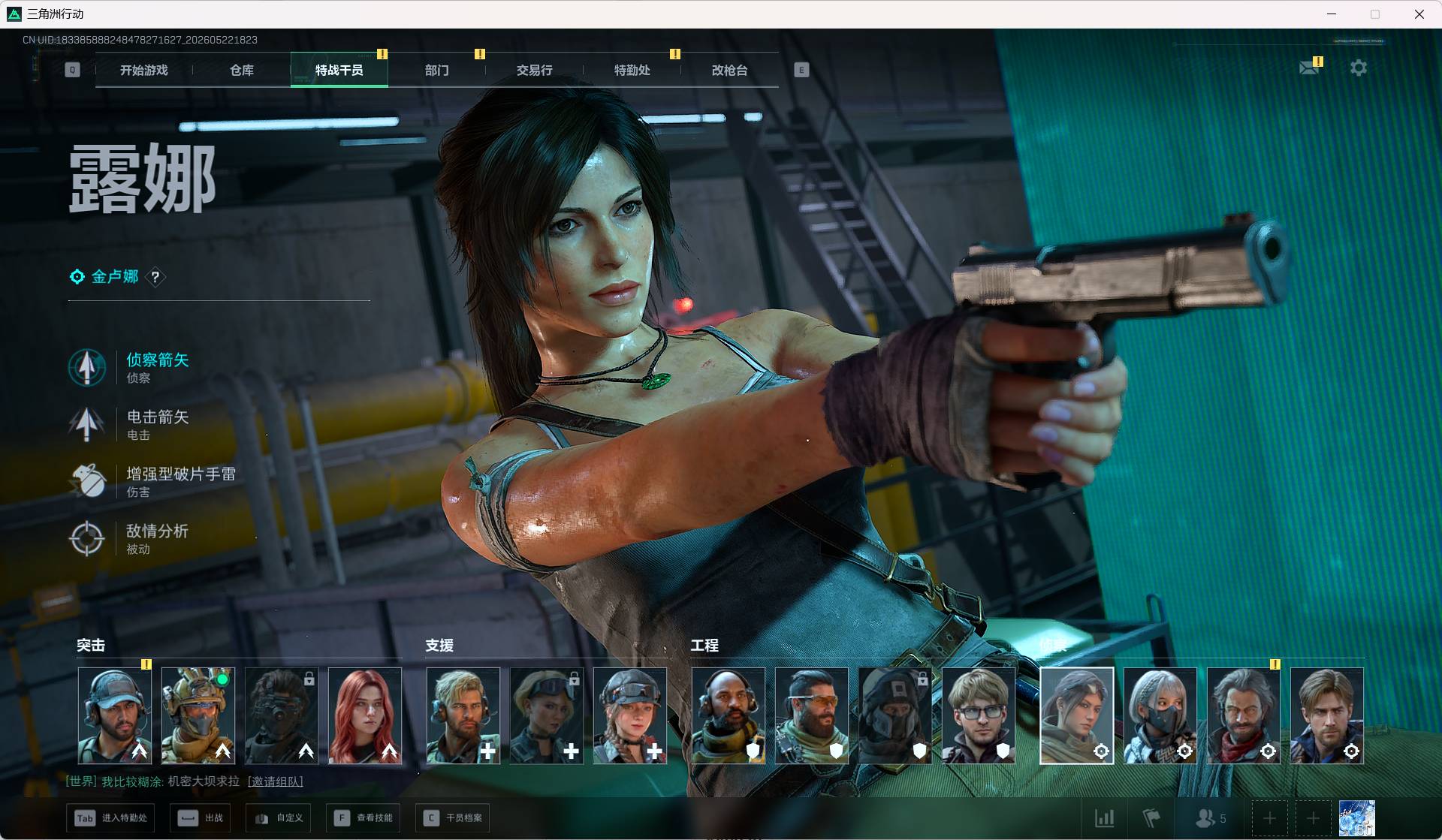Screen dimensions: 1442x840
Task: Open the friends list icon showing 5
Action: (1211, 817)
